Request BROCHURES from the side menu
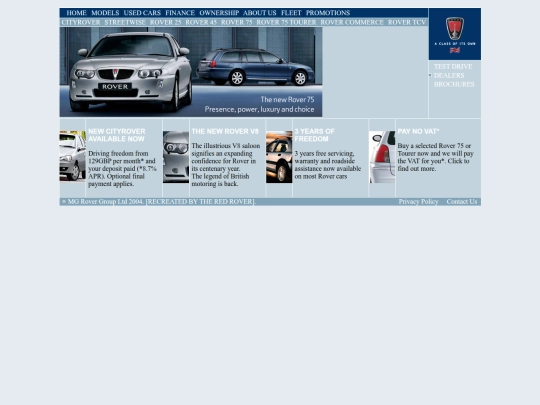This screenshot has height=405, width=540. (x=454, y=84)
